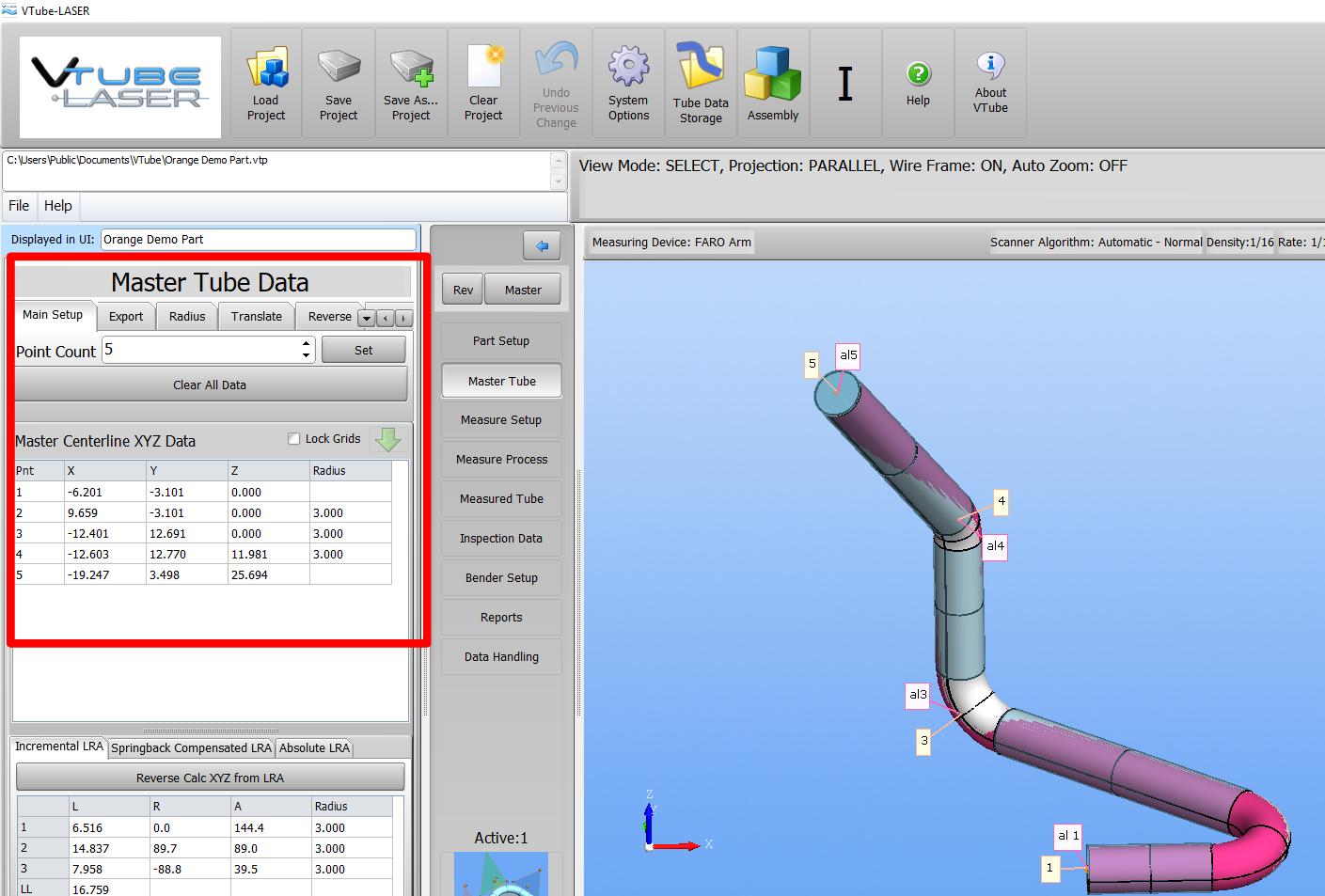Open the Measure Setup panel
The width and height of the screenshot is (1325, 896).
(501, 420)
